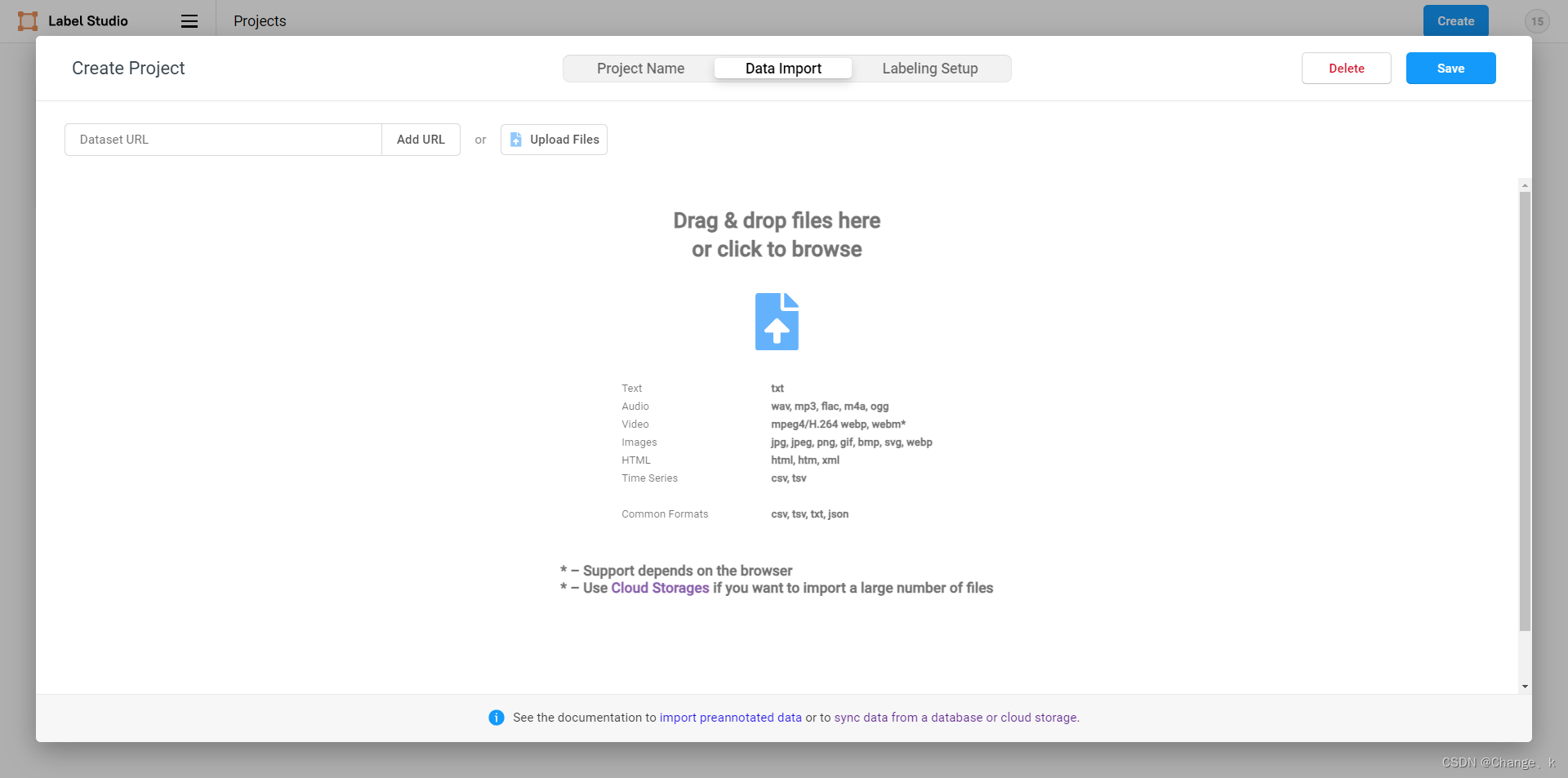1568x778 pixels.
Task: Save the project
Action: (1451, 69)
